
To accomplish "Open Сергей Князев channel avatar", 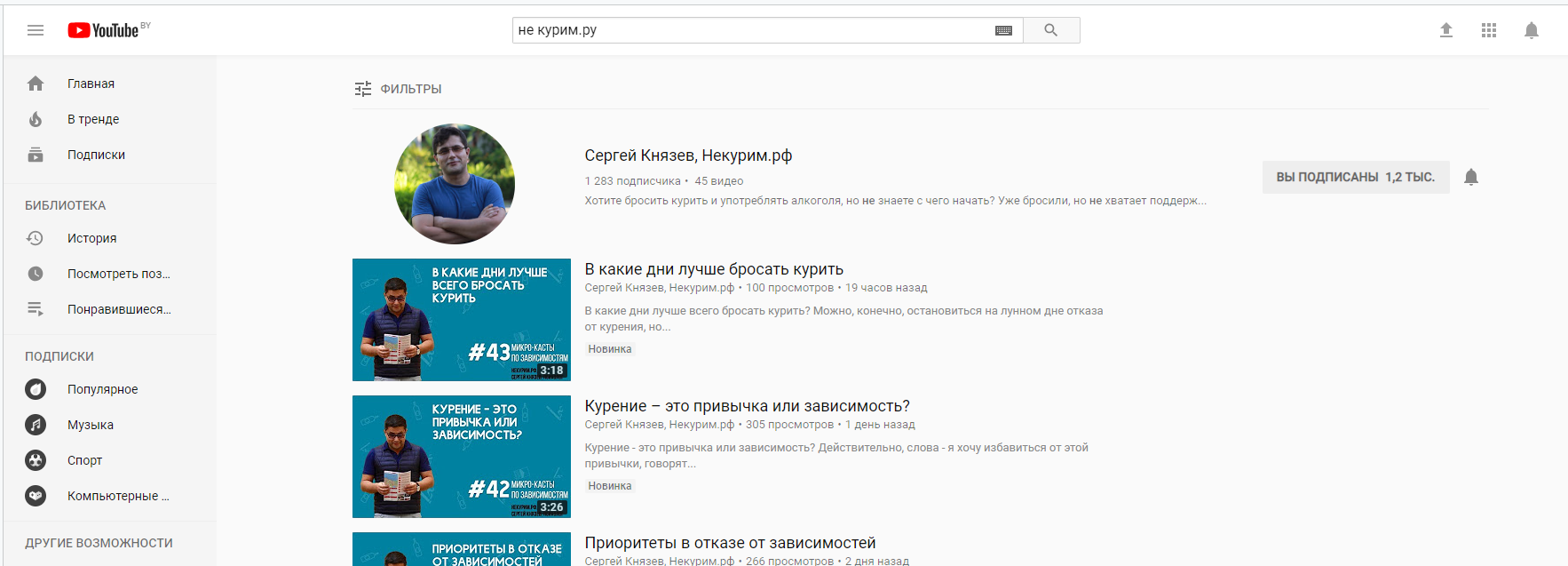I will pos(455,184).
